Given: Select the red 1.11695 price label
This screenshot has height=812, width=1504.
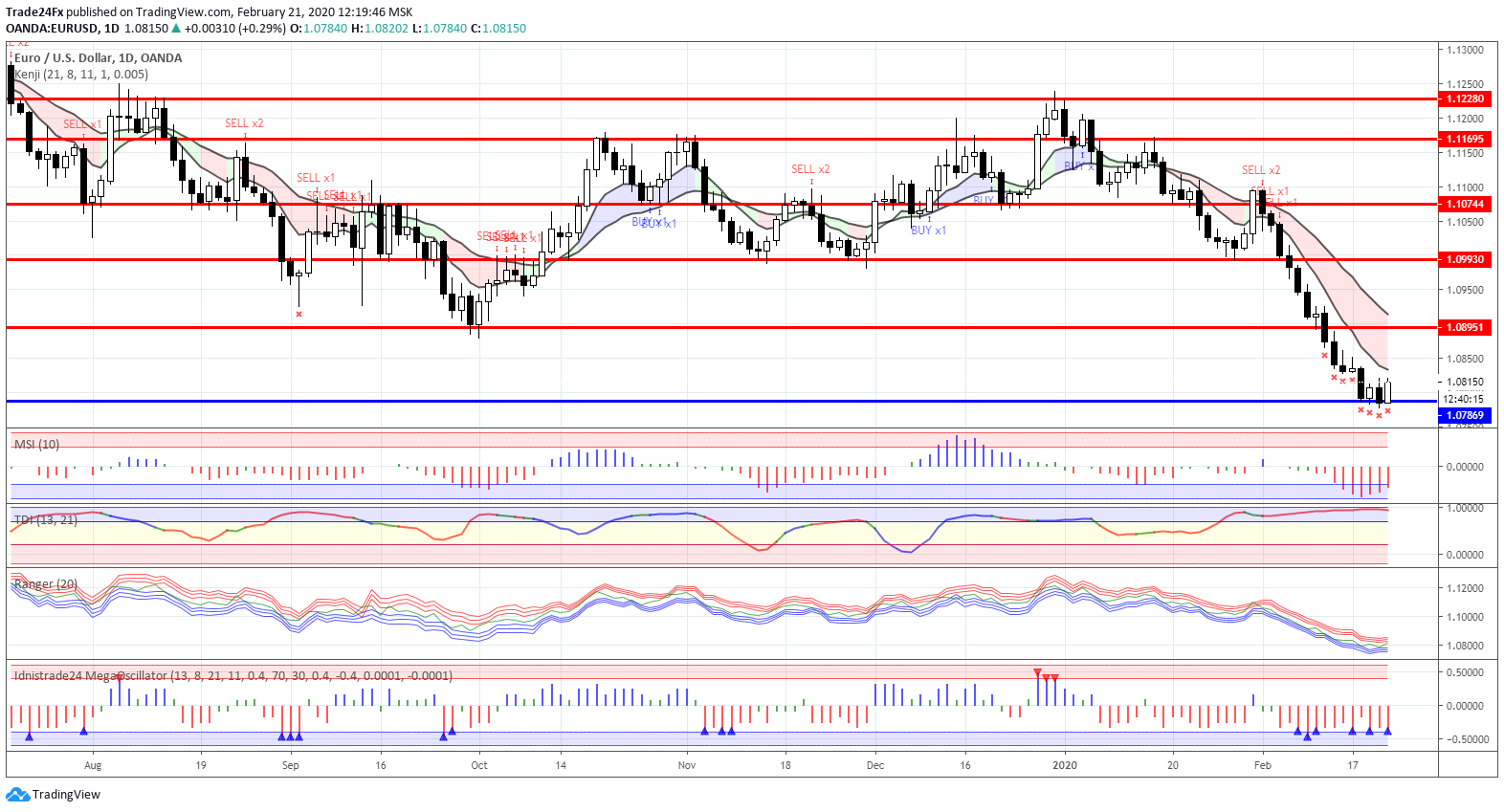Looking at the screenshot, I should click(1464, 139).
